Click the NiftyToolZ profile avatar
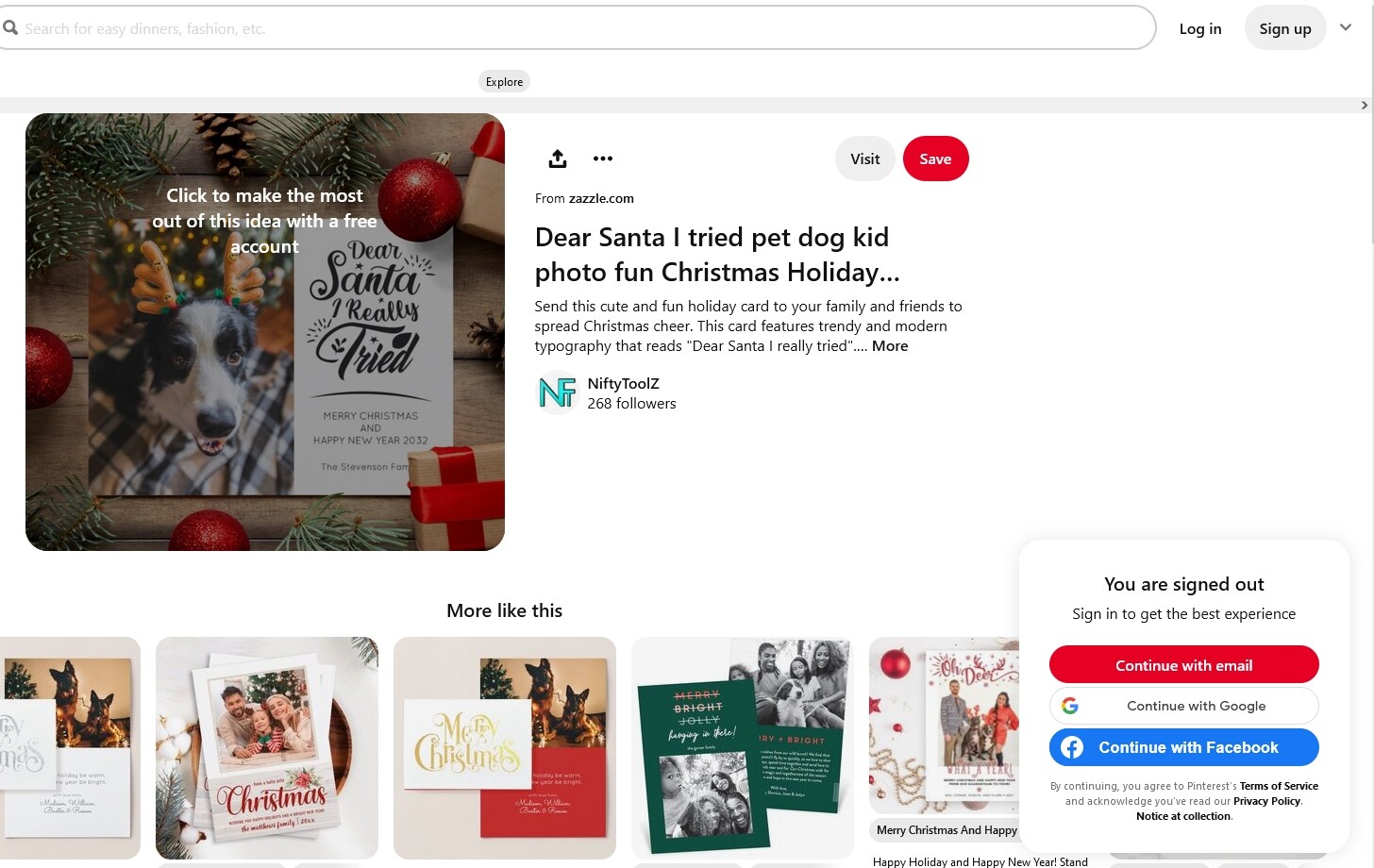The height and width of the screenshot is (868, 1374). (557, 392)
